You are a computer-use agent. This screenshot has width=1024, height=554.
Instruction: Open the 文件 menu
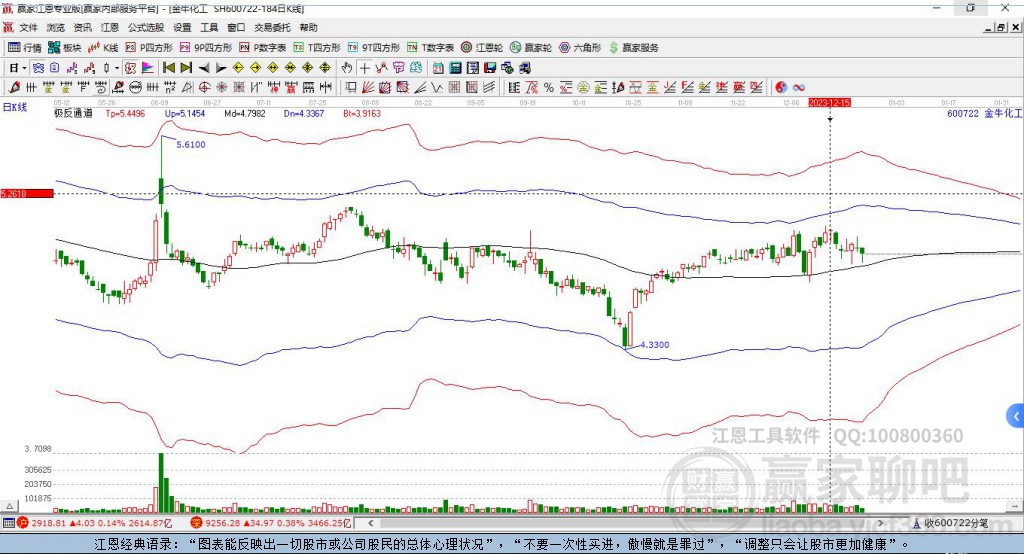[x=28, y=27]
